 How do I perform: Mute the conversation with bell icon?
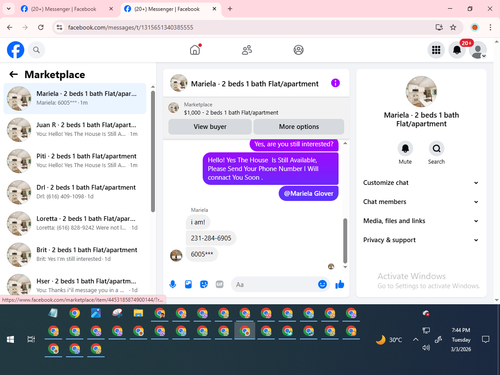(405, 148)
